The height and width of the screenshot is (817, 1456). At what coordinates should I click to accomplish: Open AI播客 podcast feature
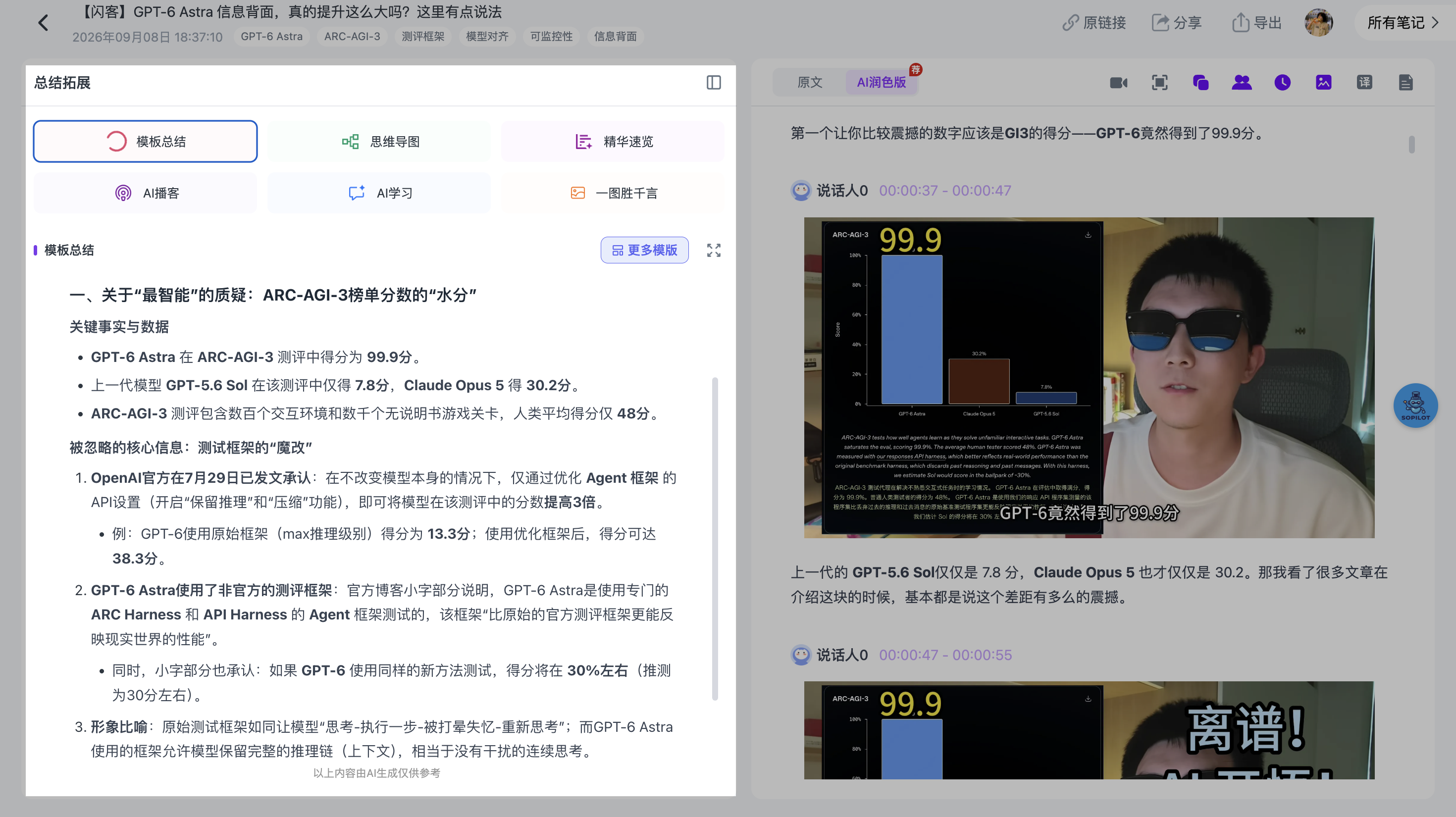145,193
